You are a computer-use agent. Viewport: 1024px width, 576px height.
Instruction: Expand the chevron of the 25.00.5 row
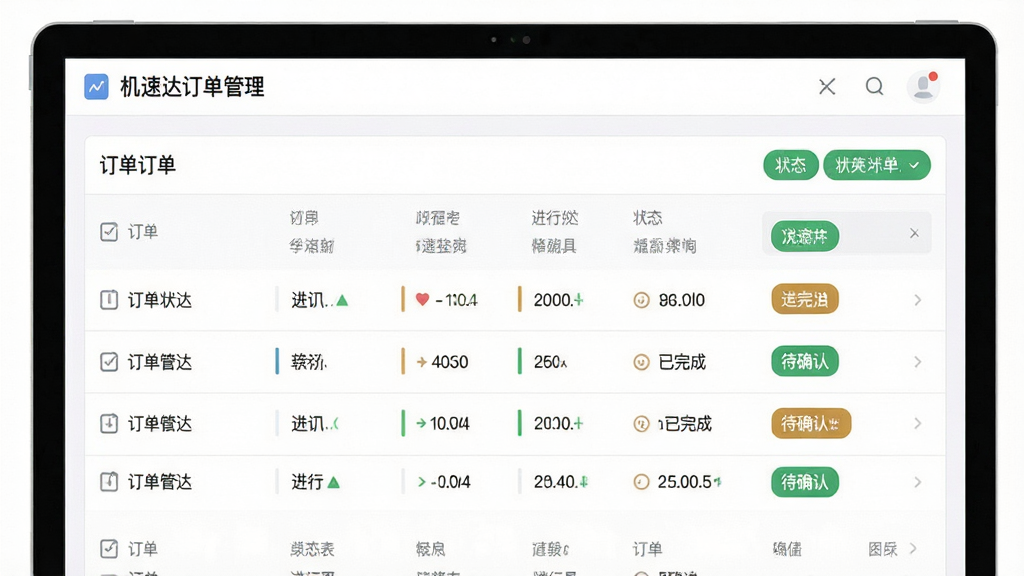(918, 482)
